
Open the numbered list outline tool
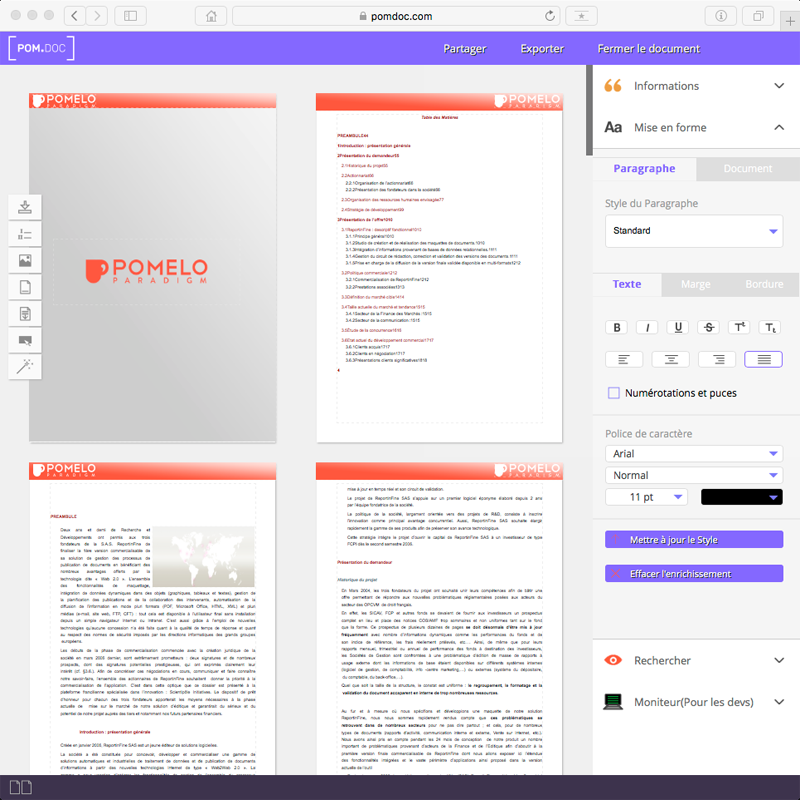coord(25,234)
